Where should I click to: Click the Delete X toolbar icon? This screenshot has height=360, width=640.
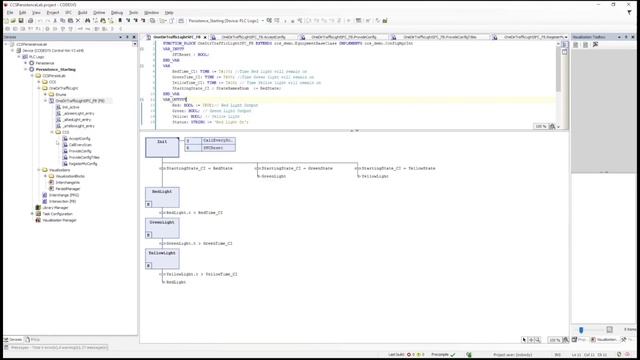click(x=78, y=20)
